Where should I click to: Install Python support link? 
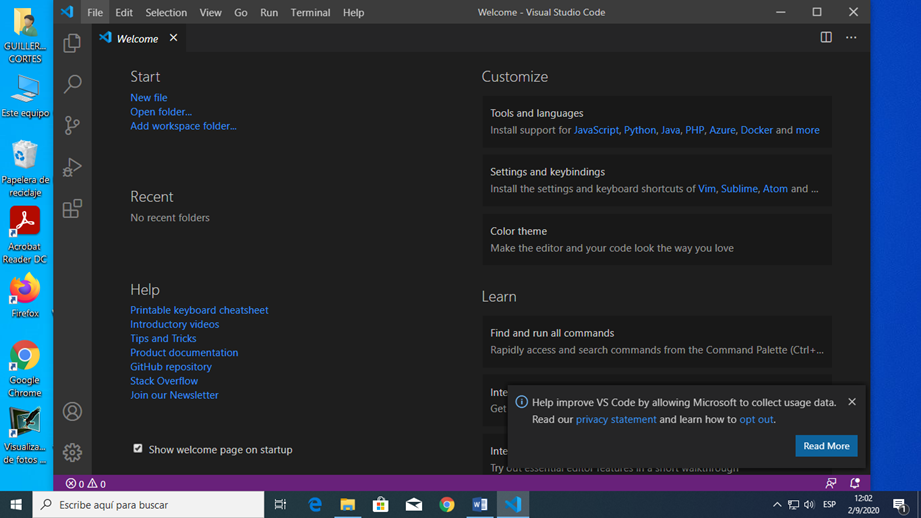pos(640,130)
